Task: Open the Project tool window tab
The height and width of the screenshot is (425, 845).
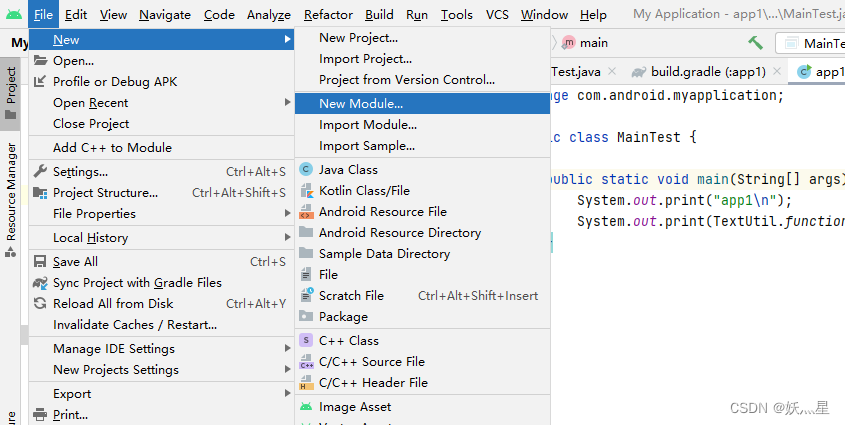Action: click(10, 93)
